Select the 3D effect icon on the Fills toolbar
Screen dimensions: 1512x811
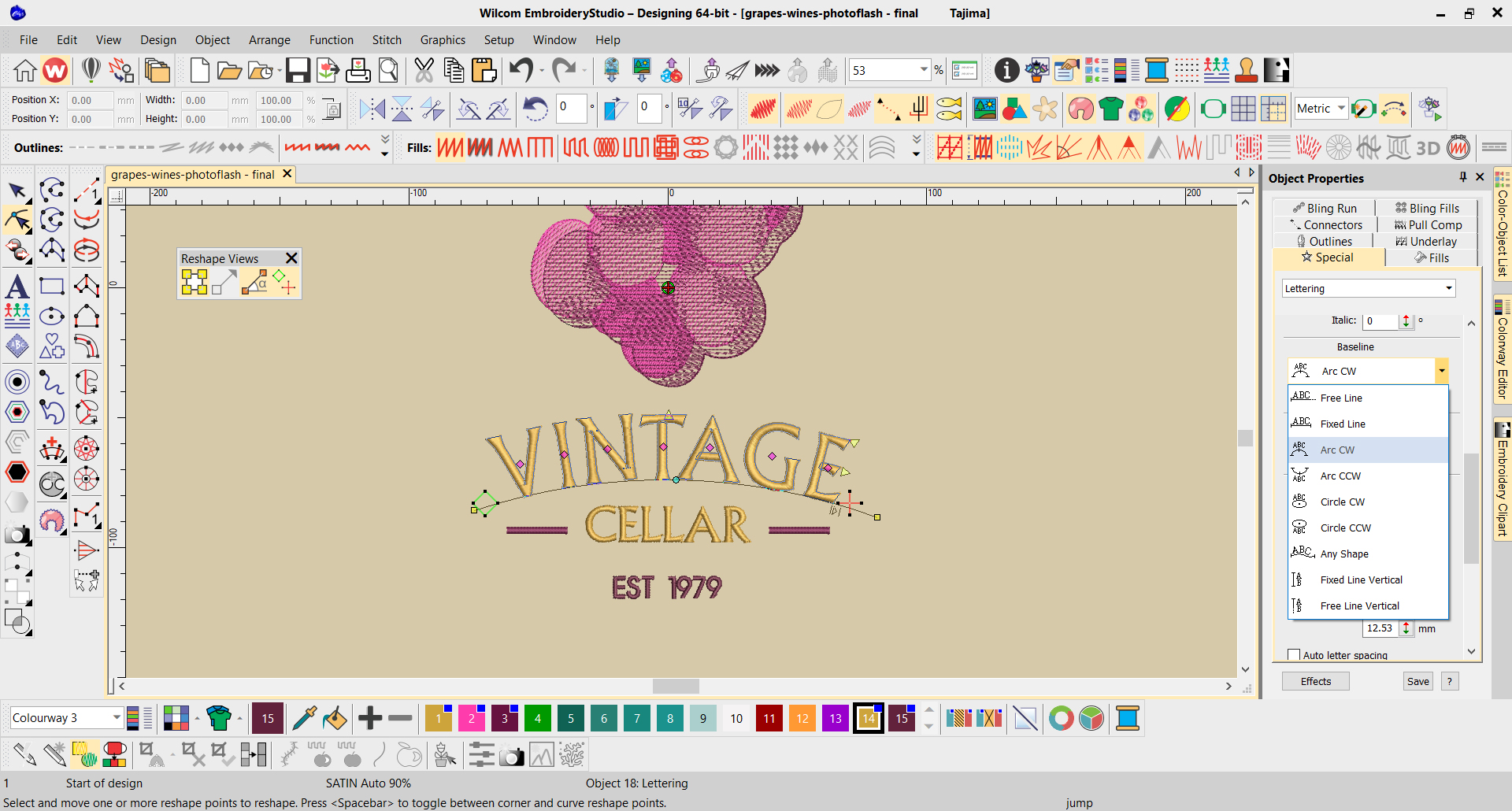[x=1428, y=147]
